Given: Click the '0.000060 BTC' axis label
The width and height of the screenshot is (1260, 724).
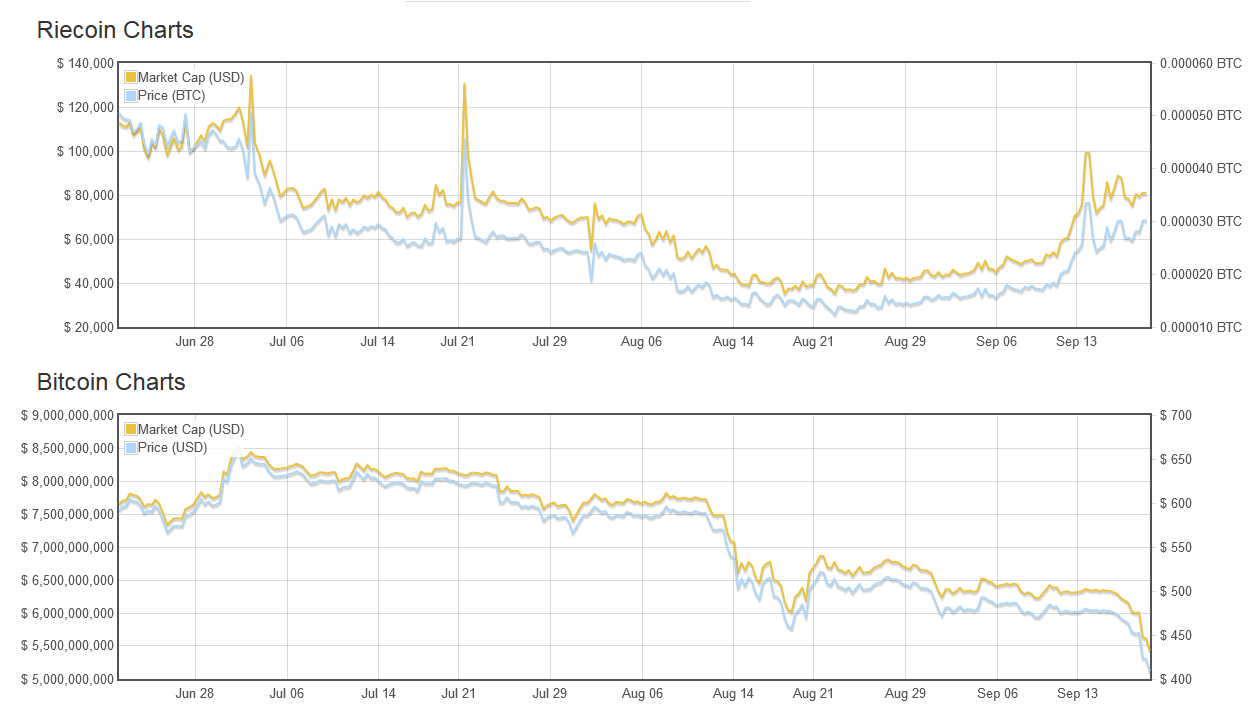Looking at the screenshot, I should (x=1201, y=64).
